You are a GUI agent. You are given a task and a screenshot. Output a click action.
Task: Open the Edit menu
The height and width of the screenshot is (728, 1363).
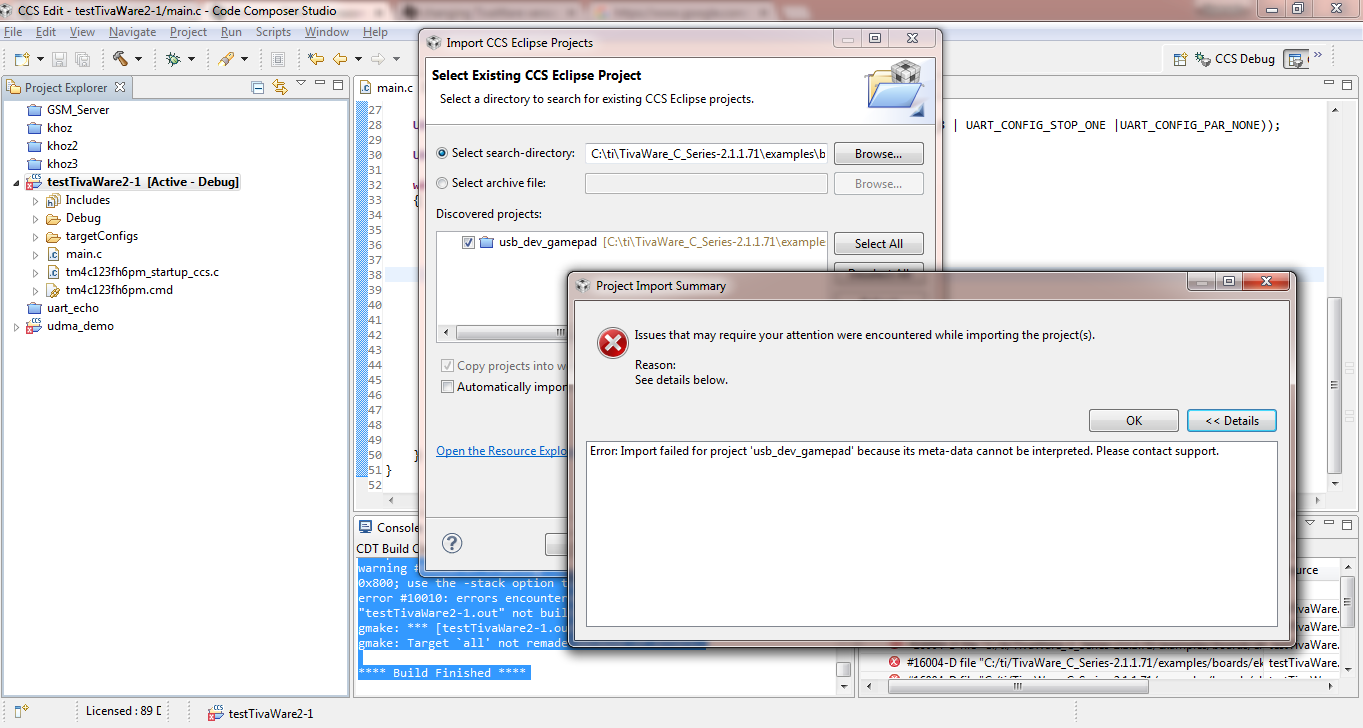coord(46,32)
